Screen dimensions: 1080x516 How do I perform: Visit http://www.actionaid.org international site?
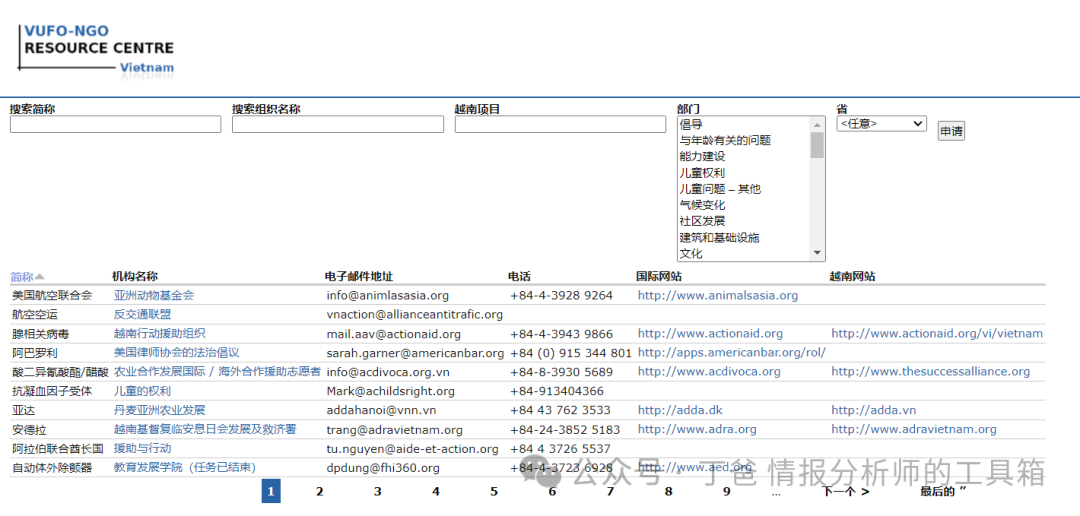pyautogui.click(x=710, y=333)
